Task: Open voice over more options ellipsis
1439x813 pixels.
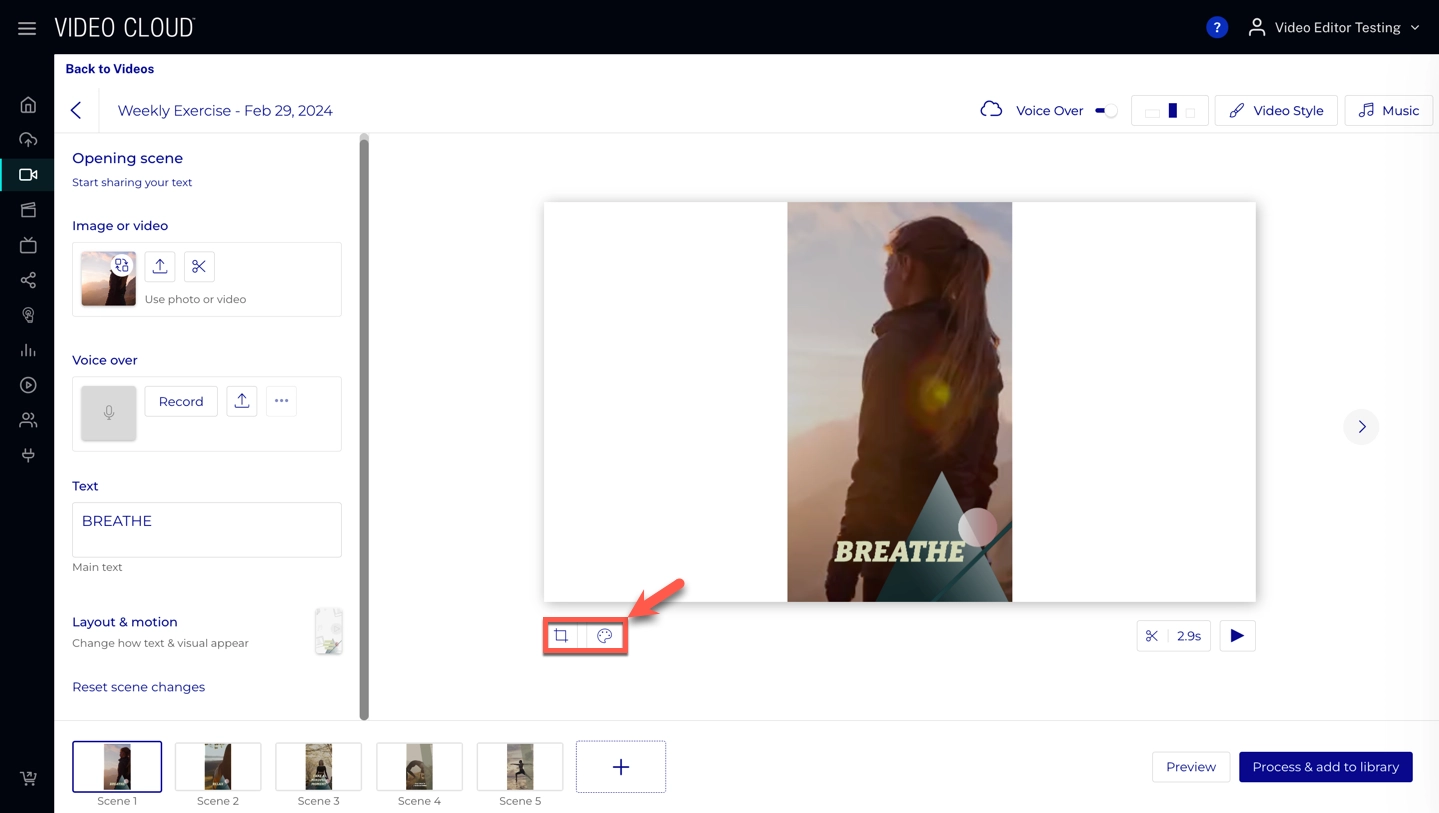Action: pyautogui.click(x=282, y=401)
